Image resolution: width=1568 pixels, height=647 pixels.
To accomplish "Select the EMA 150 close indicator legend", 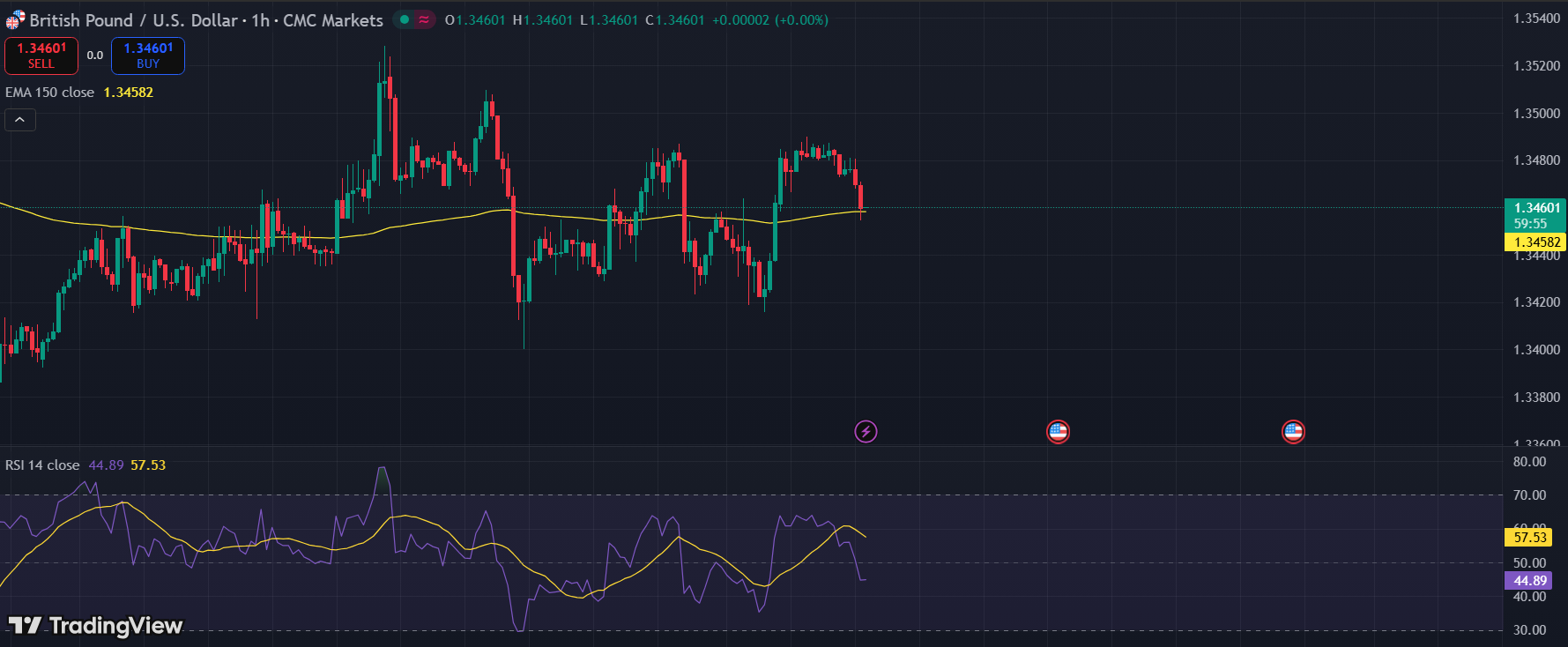I will pyautogui.click(x=50, y=93).
